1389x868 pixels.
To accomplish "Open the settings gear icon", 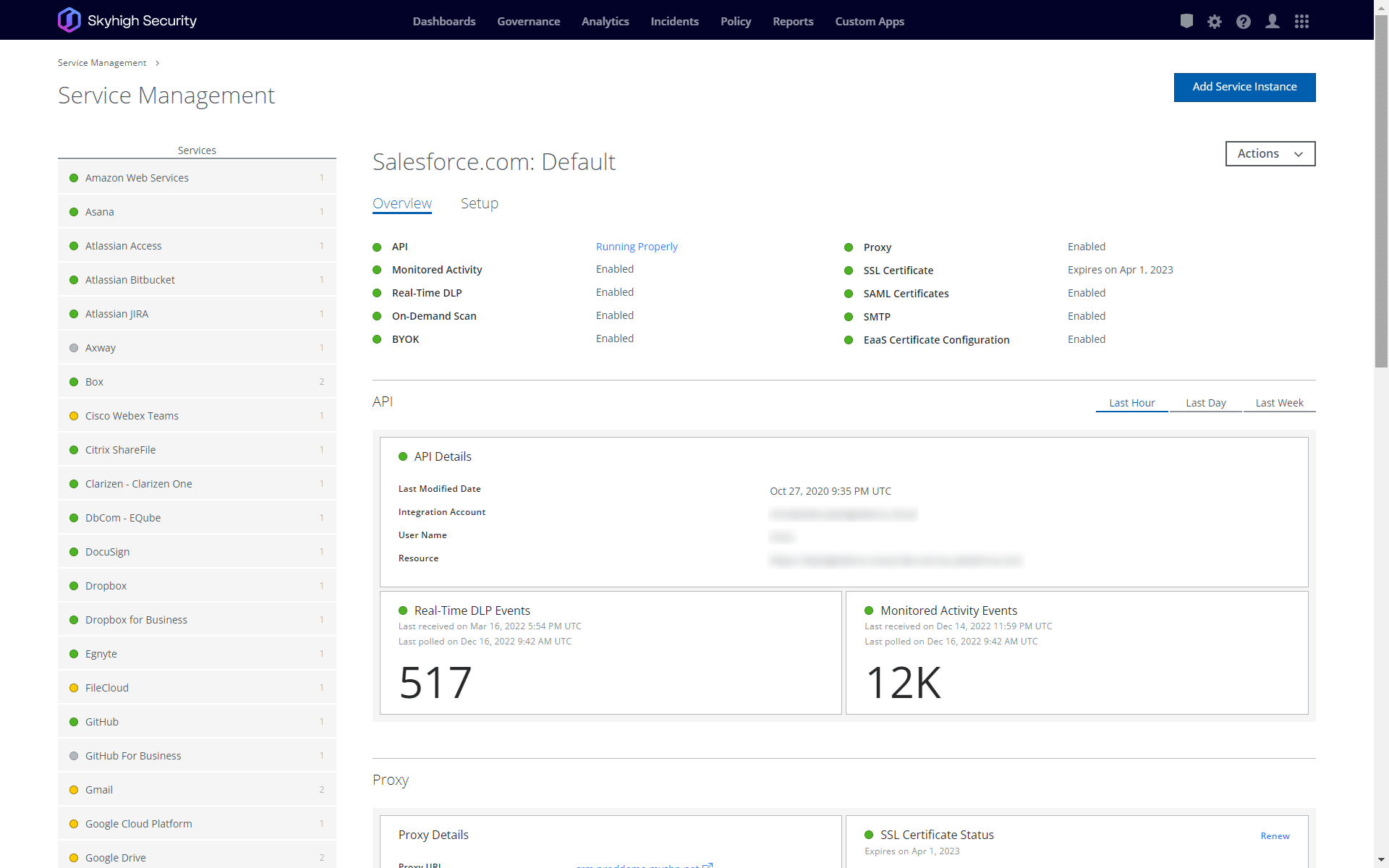I will 1215,22.
